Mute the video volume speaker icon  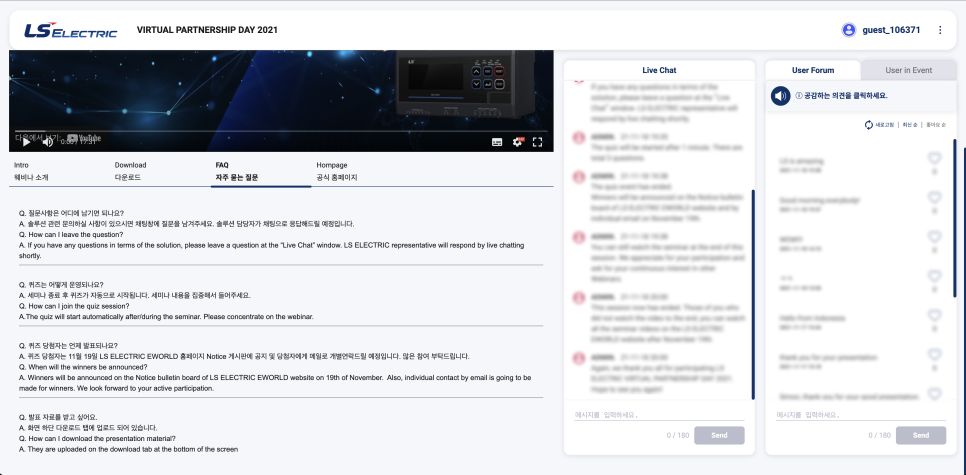pyautogui.click(x=47, y=142)
